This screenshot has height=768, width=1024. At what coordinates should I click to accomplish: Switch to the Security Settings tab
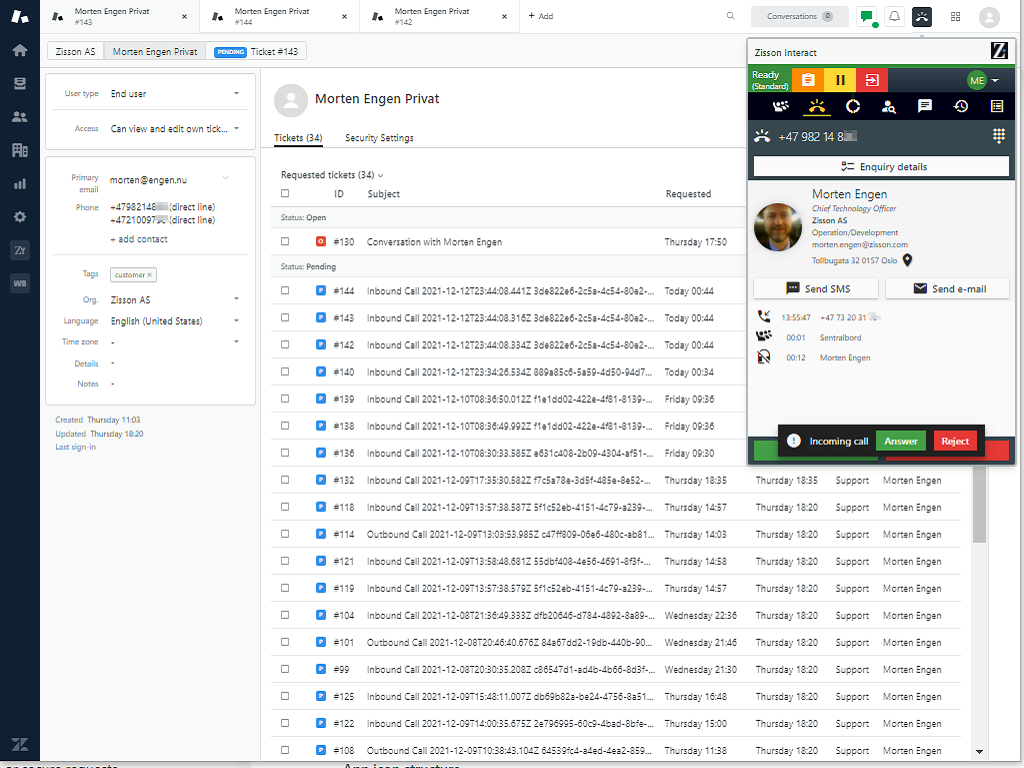pyautogui.click(x=379, y=138)
